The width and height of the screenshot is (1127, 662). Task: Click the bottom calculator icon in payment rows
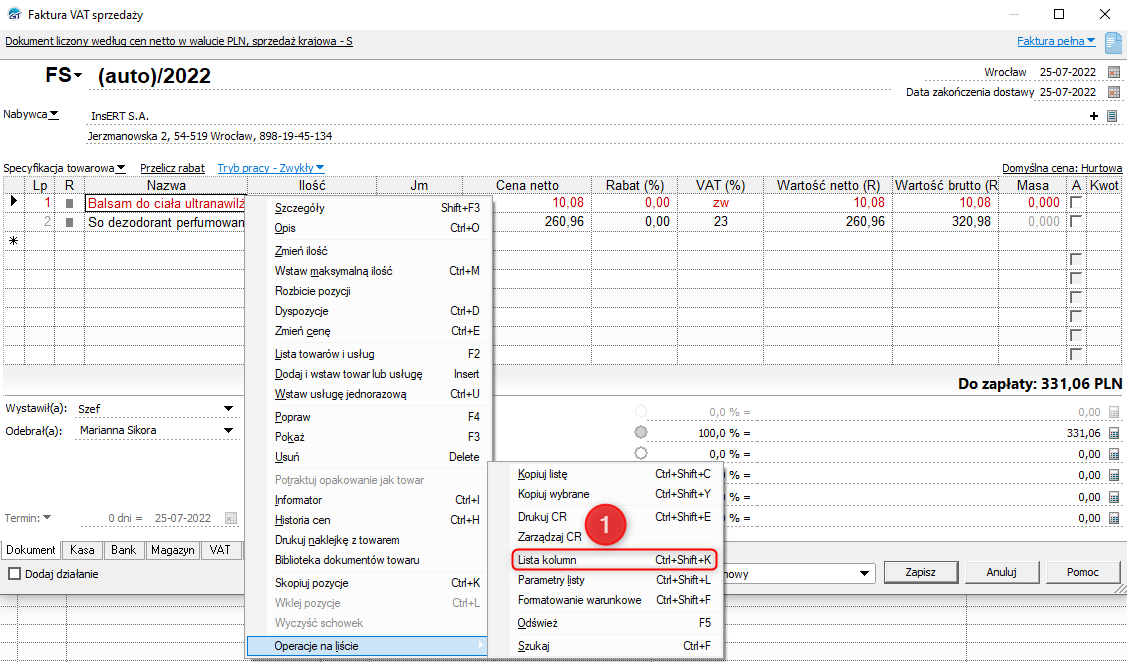(x=1113, y=519)
